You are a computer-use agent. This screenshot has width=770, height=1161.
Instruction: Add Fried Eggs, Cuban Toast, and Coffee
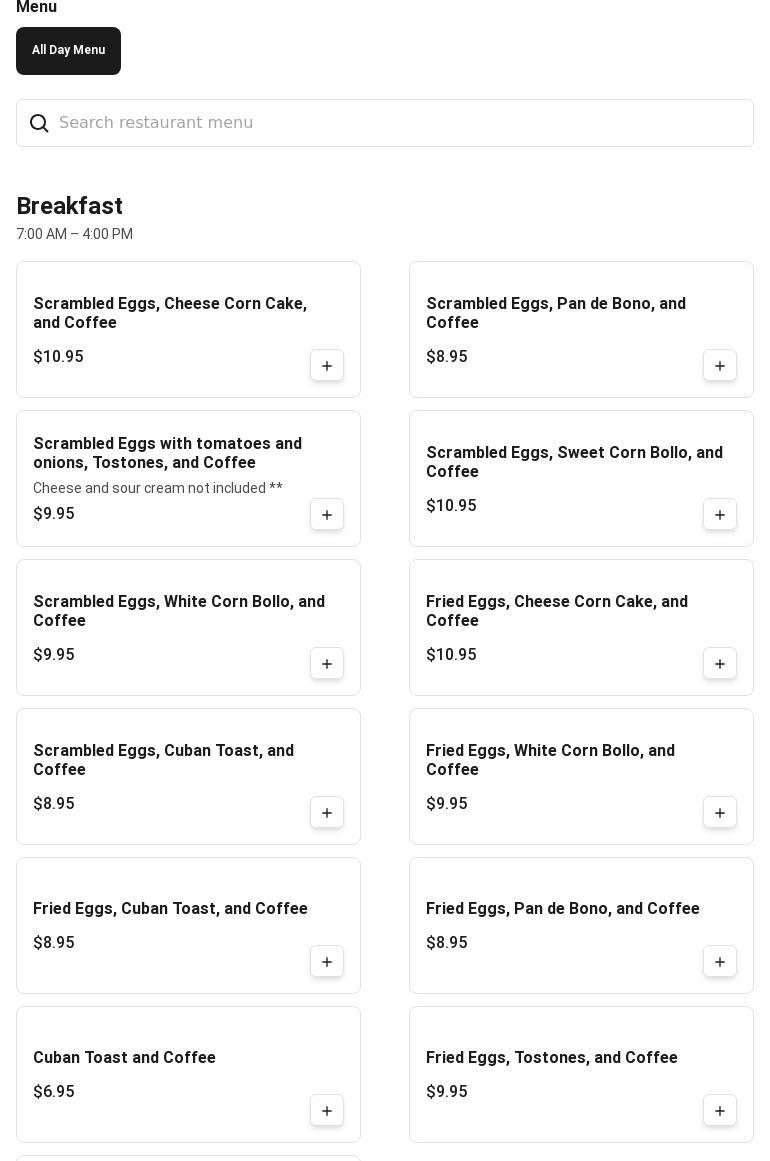(327, 962)
